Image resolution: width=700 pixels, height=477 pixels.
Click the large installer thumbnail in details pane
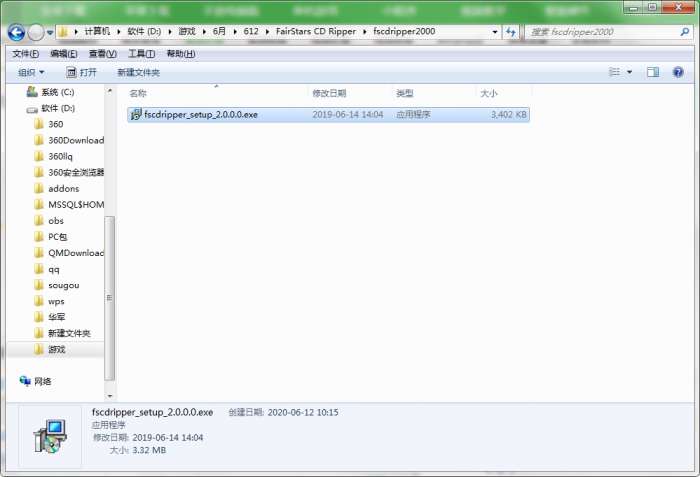50,436
